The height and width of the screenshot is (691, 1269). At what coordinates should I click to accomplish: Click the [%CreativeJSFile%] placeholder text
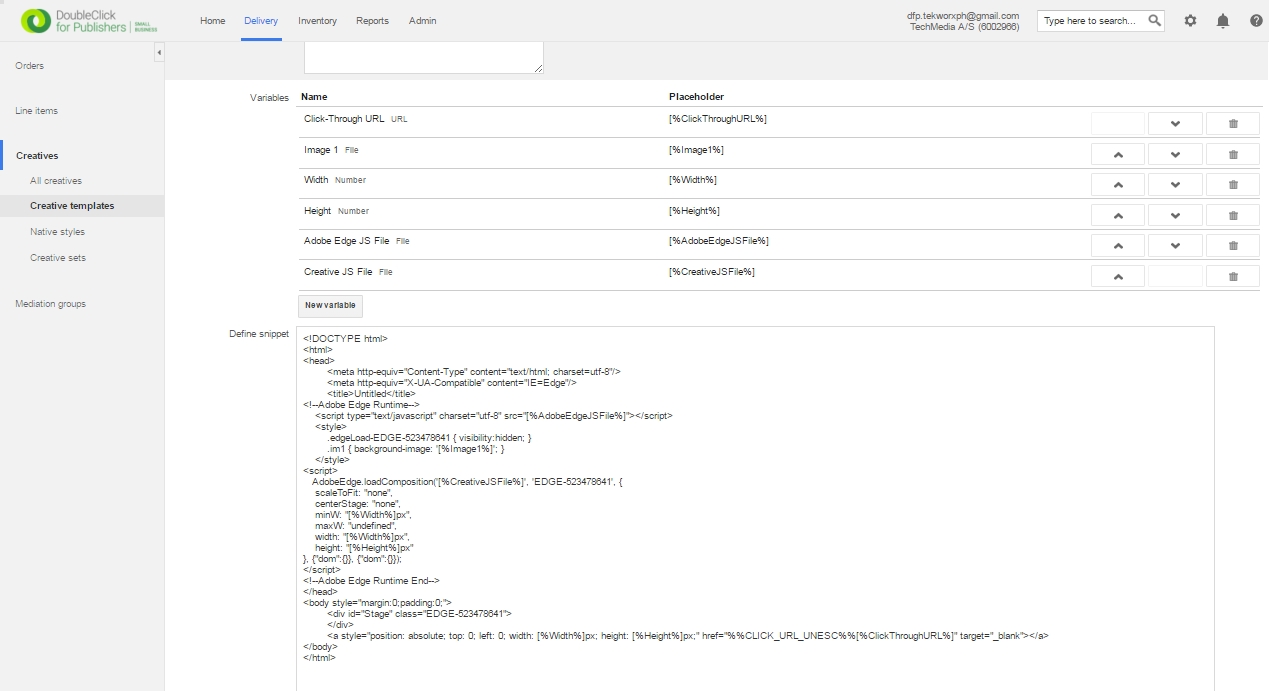[712, 272]
